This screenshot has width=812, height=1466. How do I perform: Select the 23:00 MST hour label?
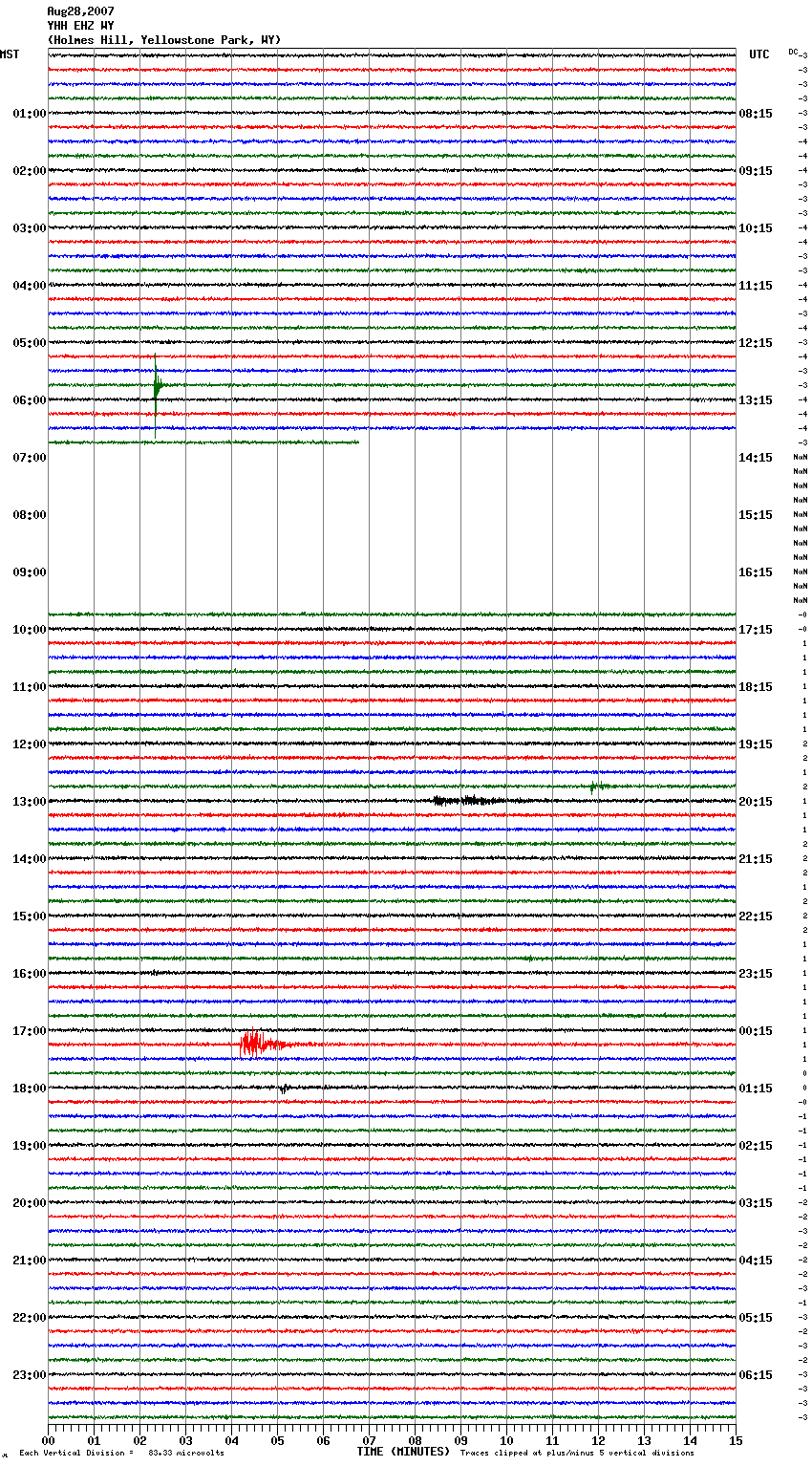tap(30, 1375)
